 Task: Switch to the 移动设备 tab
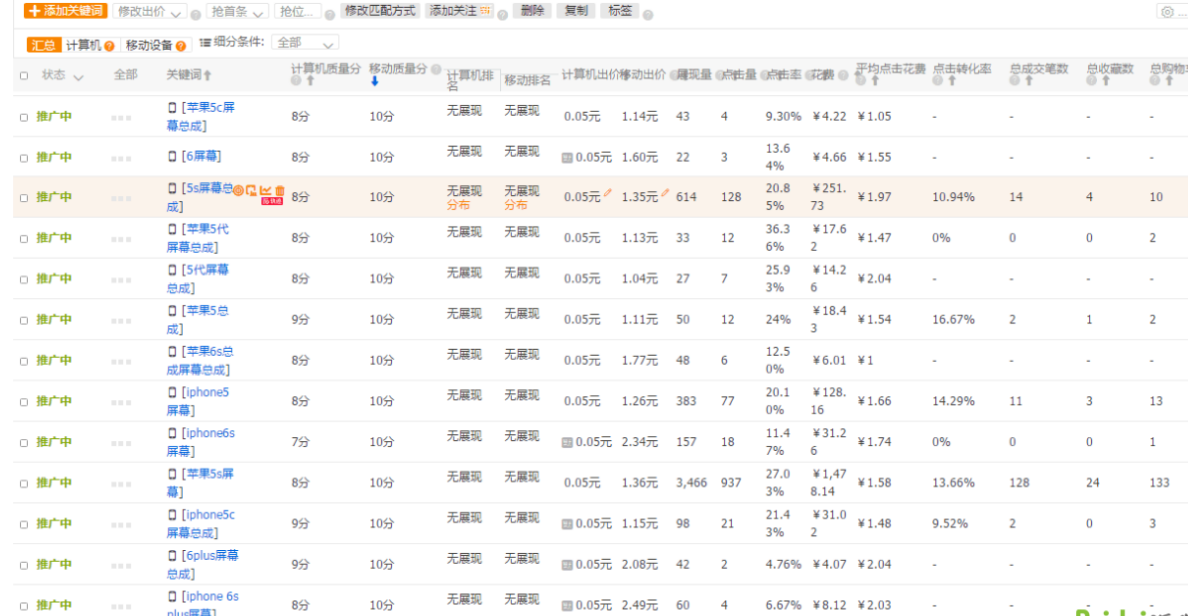click(x=149, y=45)
